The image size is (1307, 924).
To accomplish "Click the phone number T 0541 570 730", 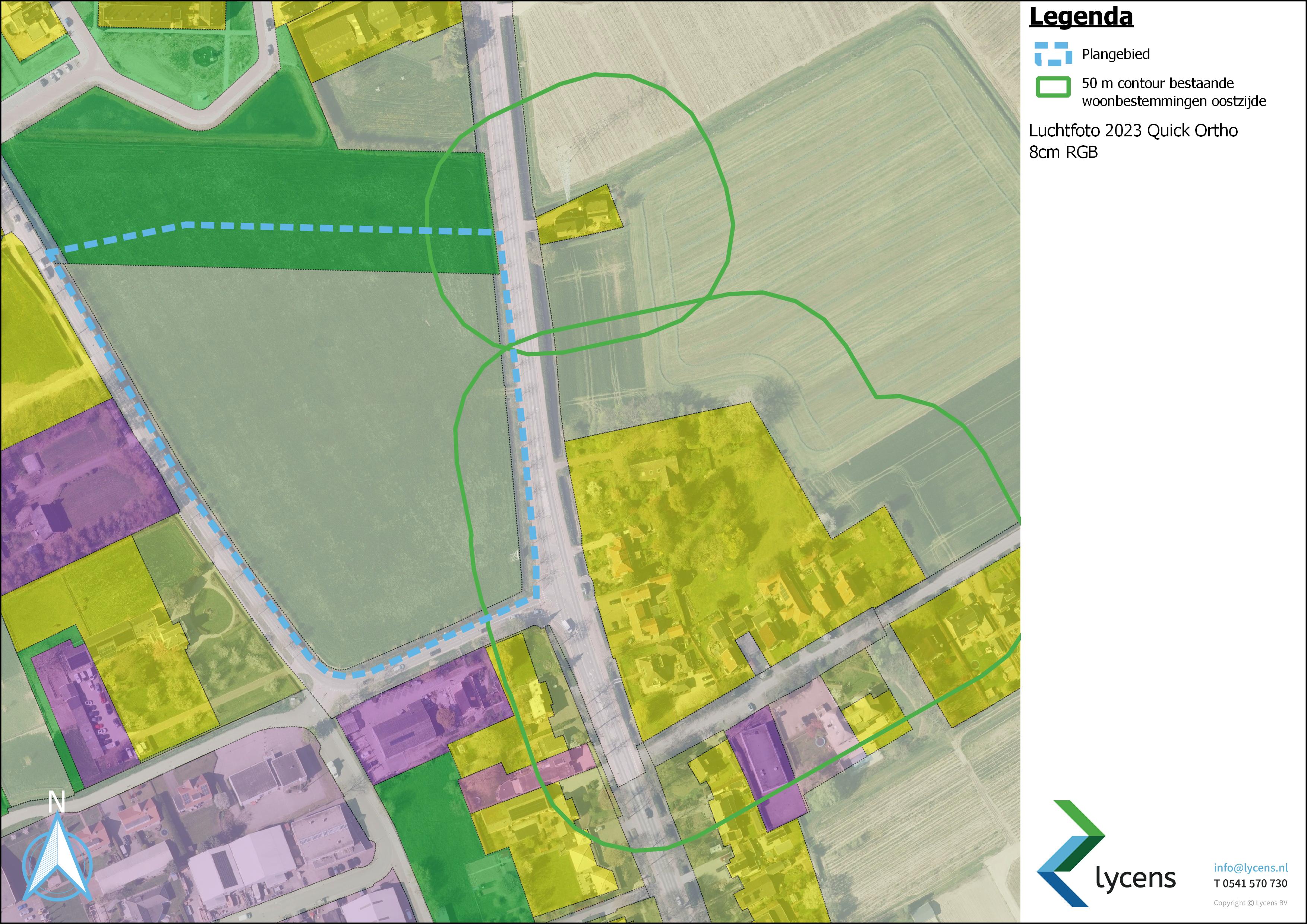I will click(1251, 884).
